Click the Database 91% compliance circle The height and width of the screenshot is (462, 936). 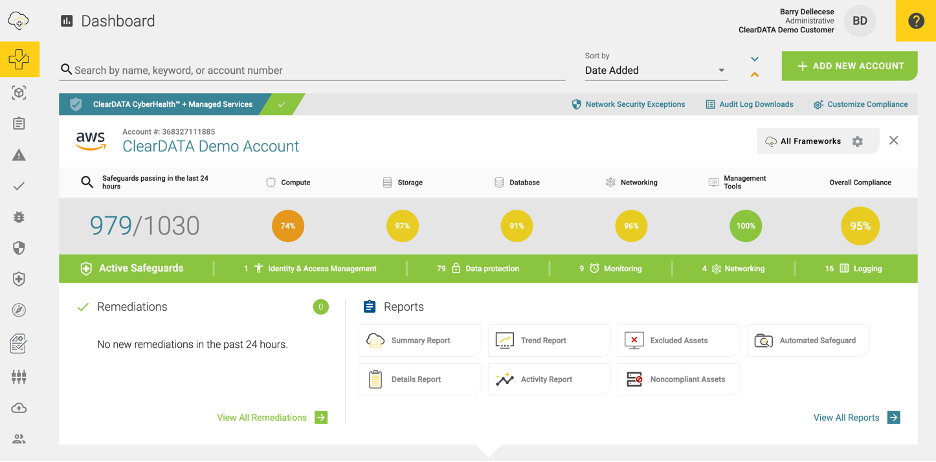517,226
